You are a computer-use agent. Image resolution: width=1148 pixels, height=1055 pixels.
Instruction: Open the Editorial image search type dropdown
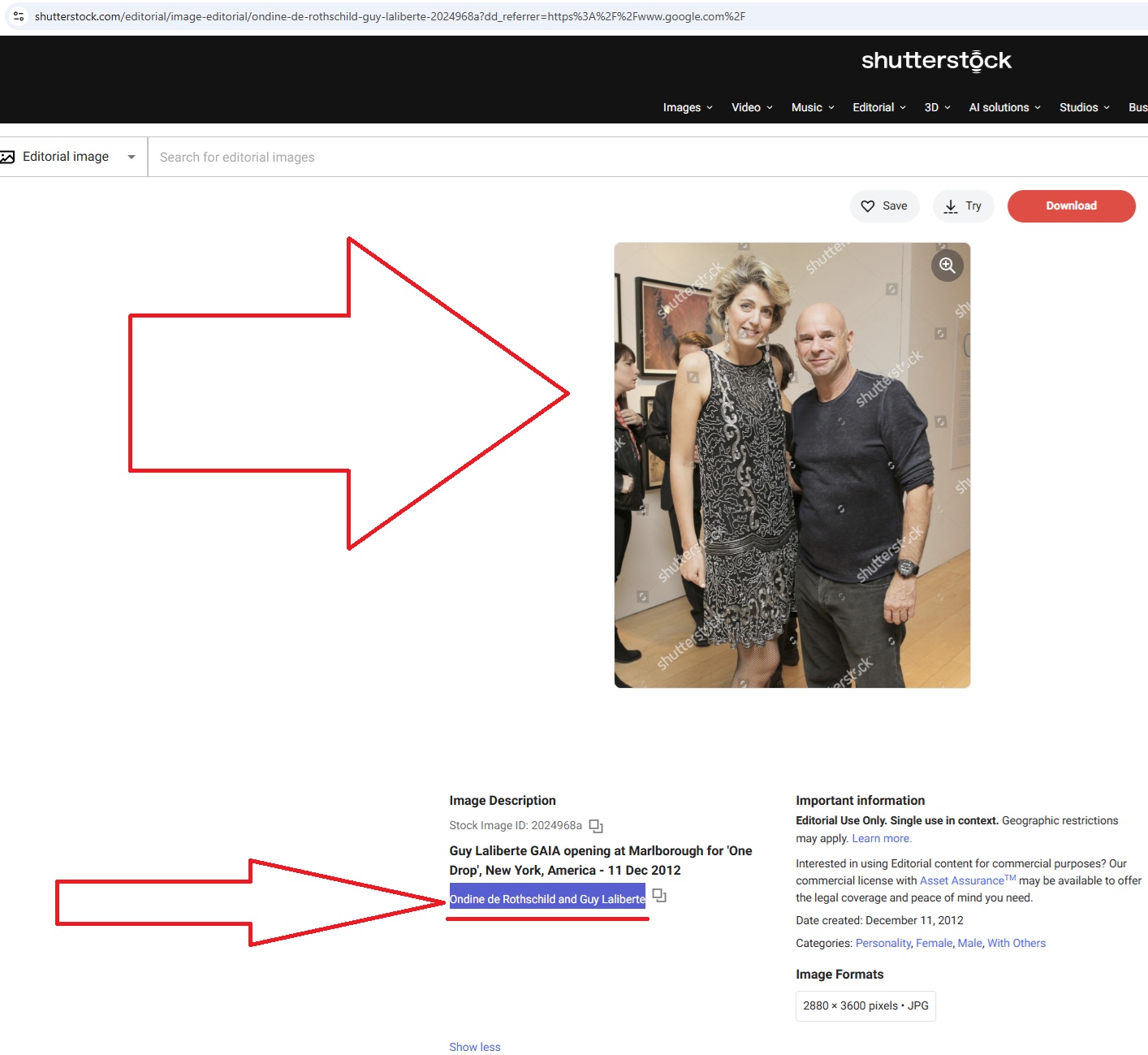[73, 157]
